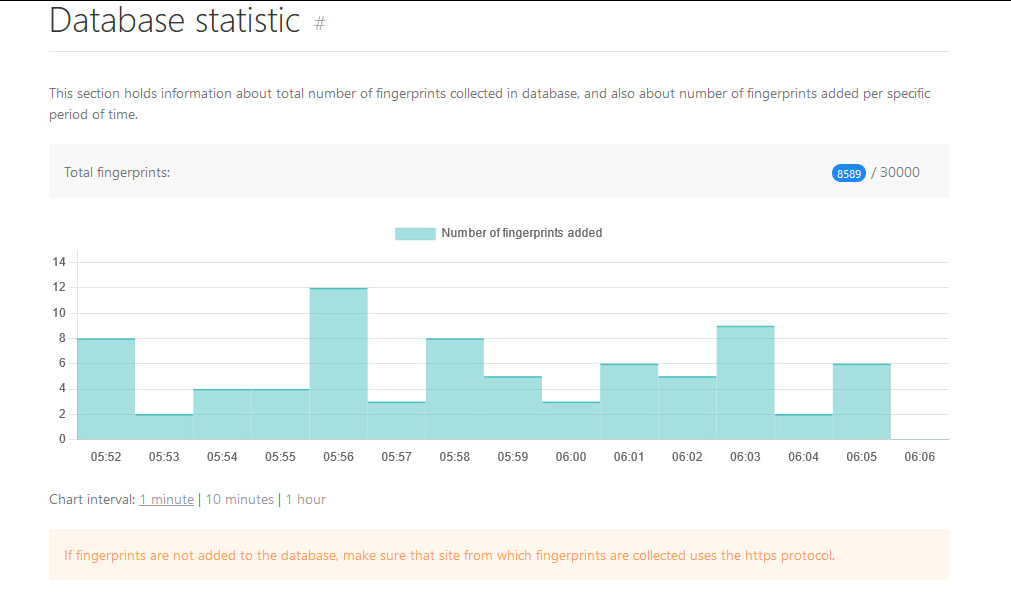Screen dimensions: 1011x596
Task: Toggle the teal legend color box
Action: pyautogui.click(x=415, y=233)
